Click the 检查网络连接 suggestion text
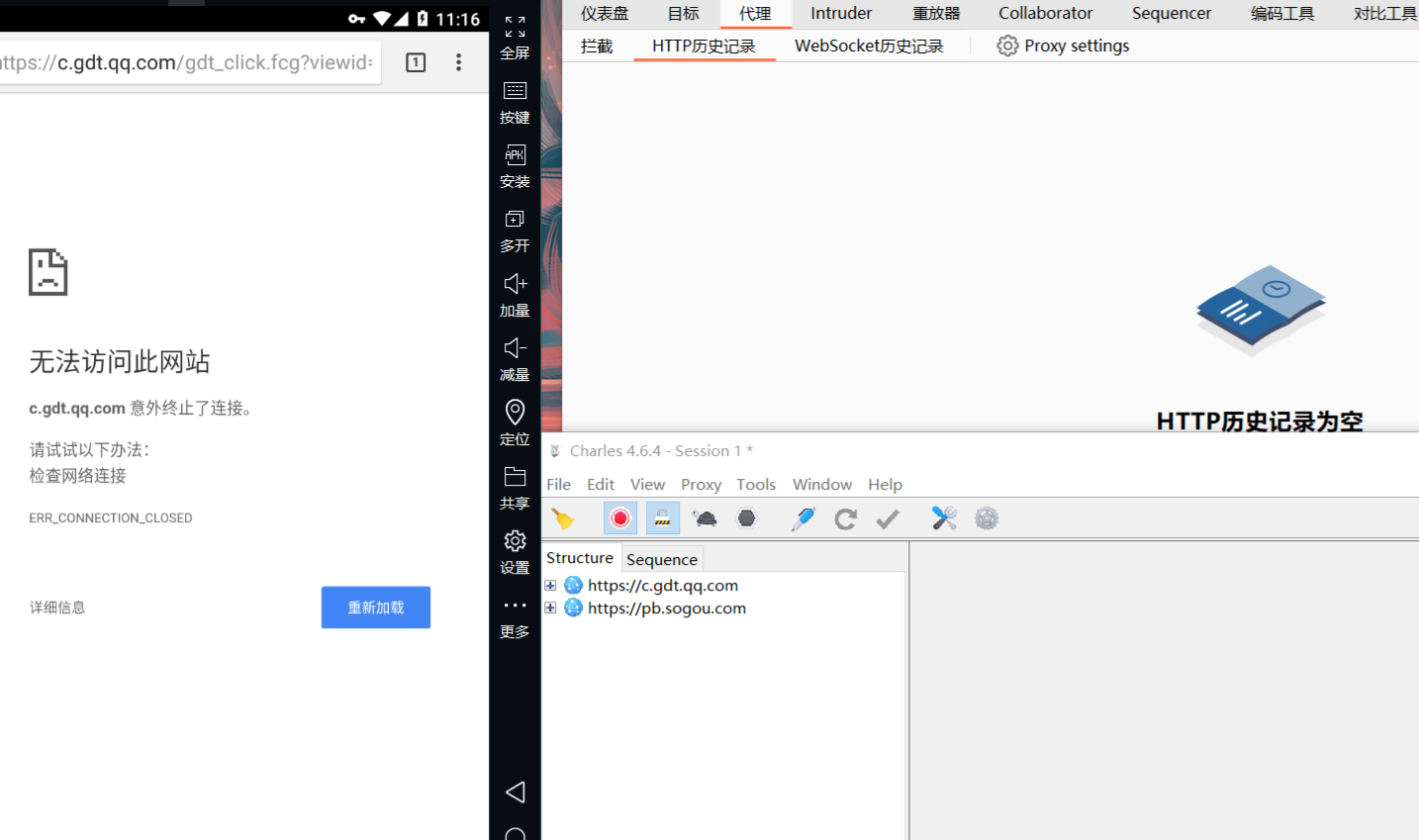The image size is (1419, 840). 78,476
